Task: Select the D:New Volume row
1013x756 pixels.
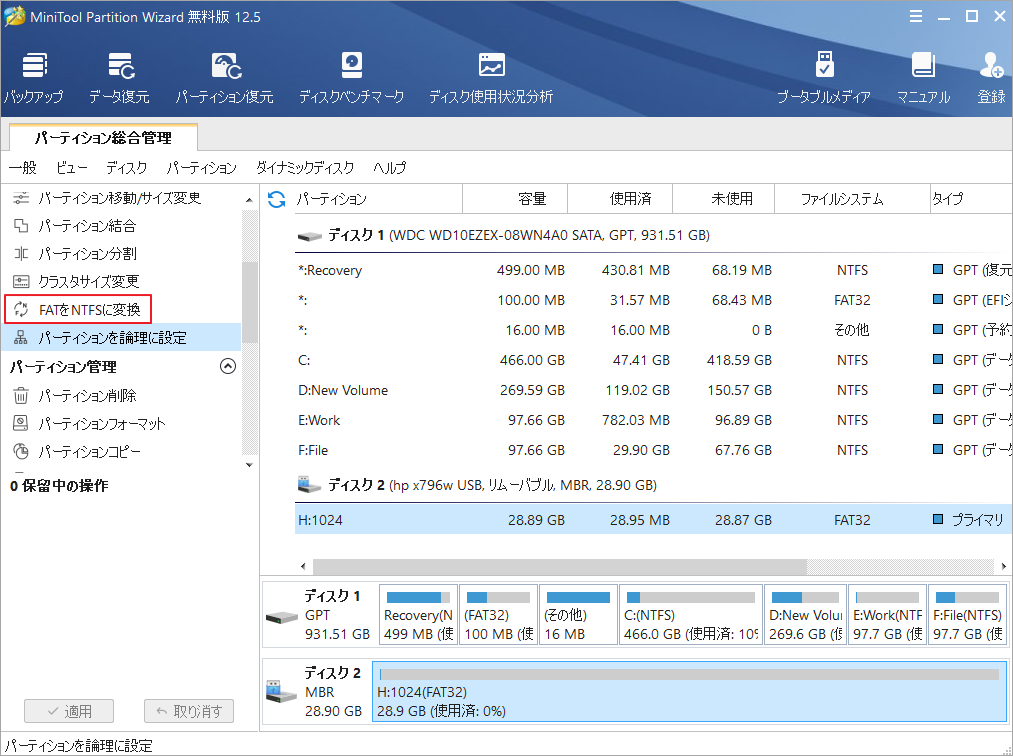Action: pos(653,390)
